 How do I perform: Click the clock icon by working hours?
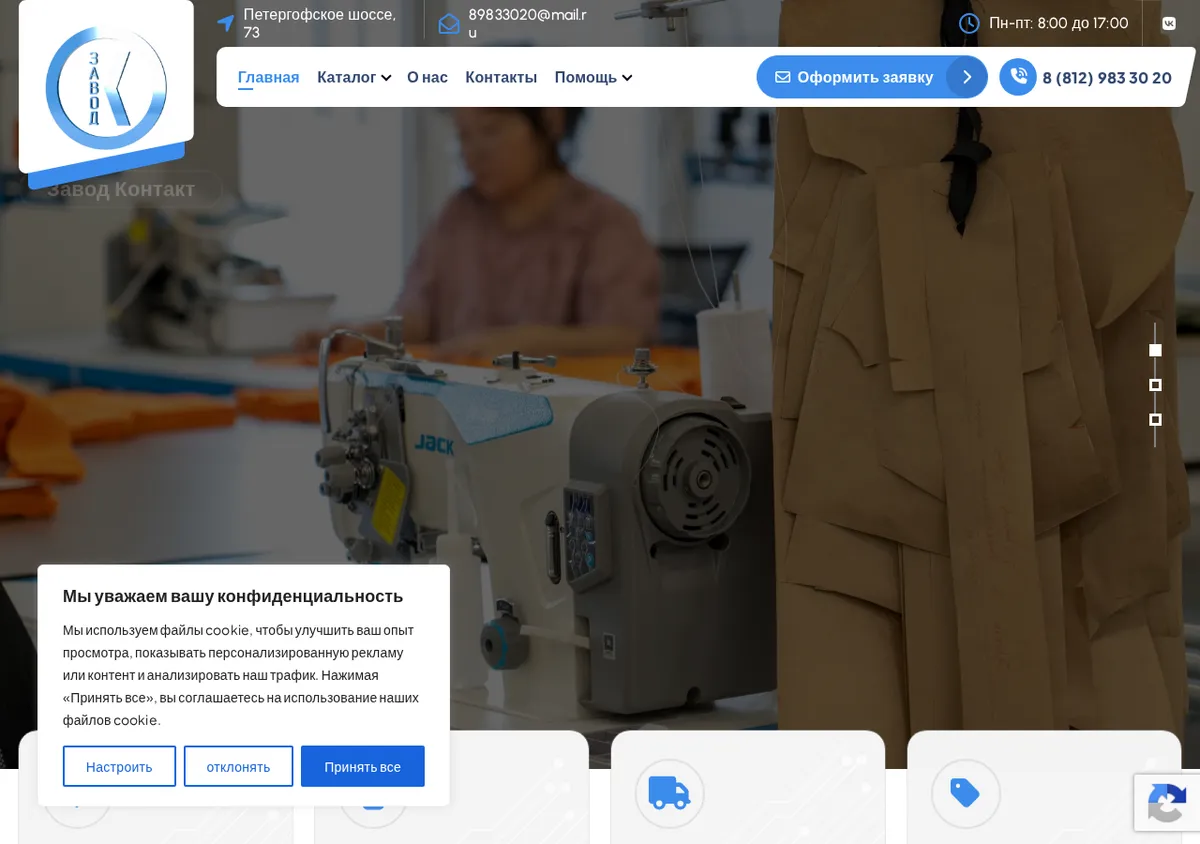969,23
